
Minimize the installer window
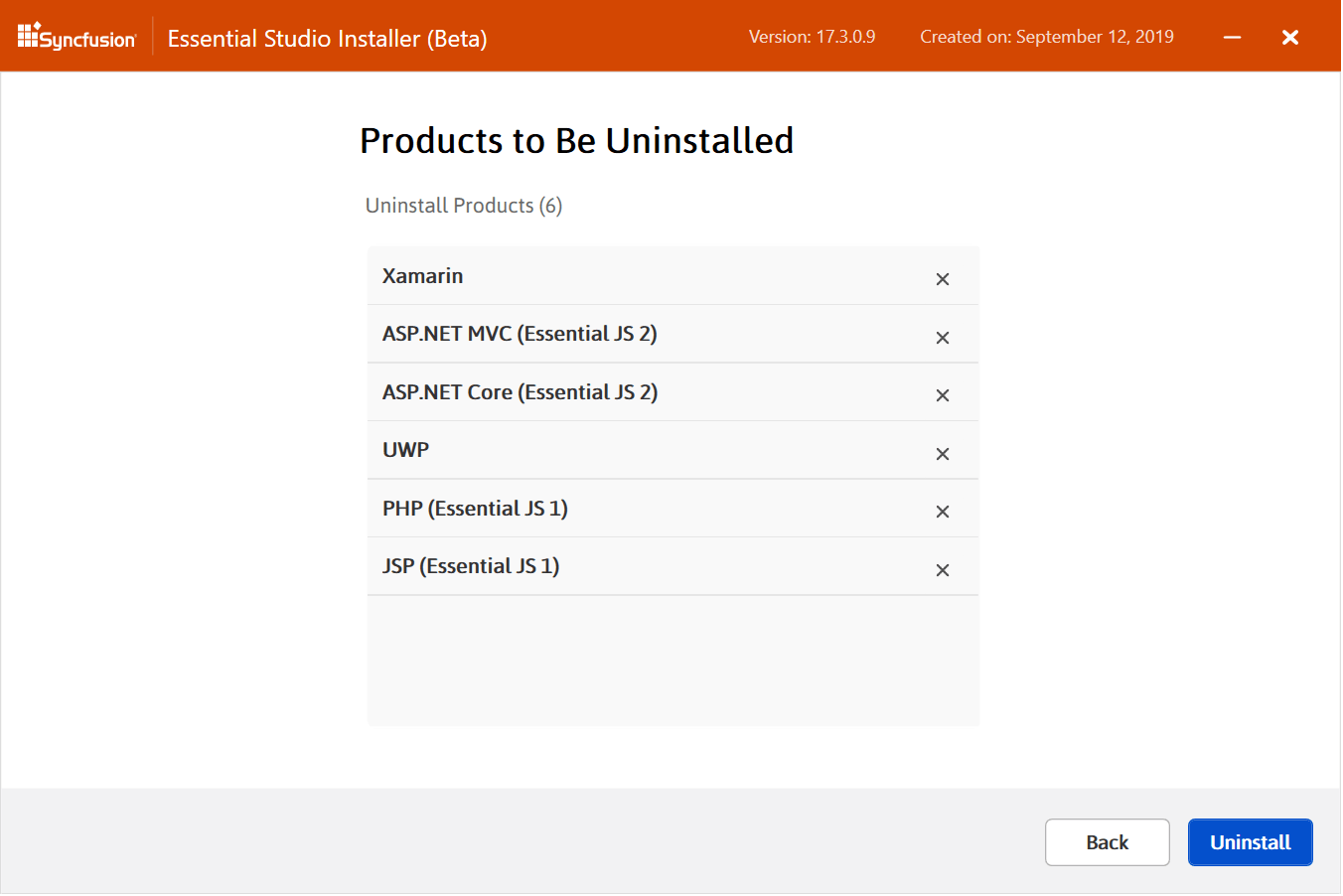point(1233,38)
